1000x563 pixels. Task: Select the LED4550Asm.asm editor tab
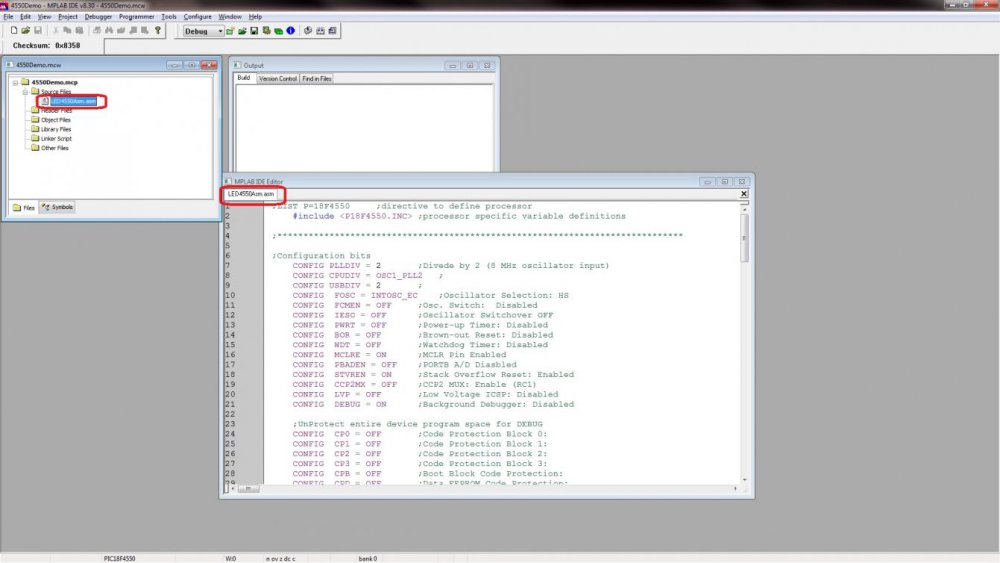pos(251,194)
